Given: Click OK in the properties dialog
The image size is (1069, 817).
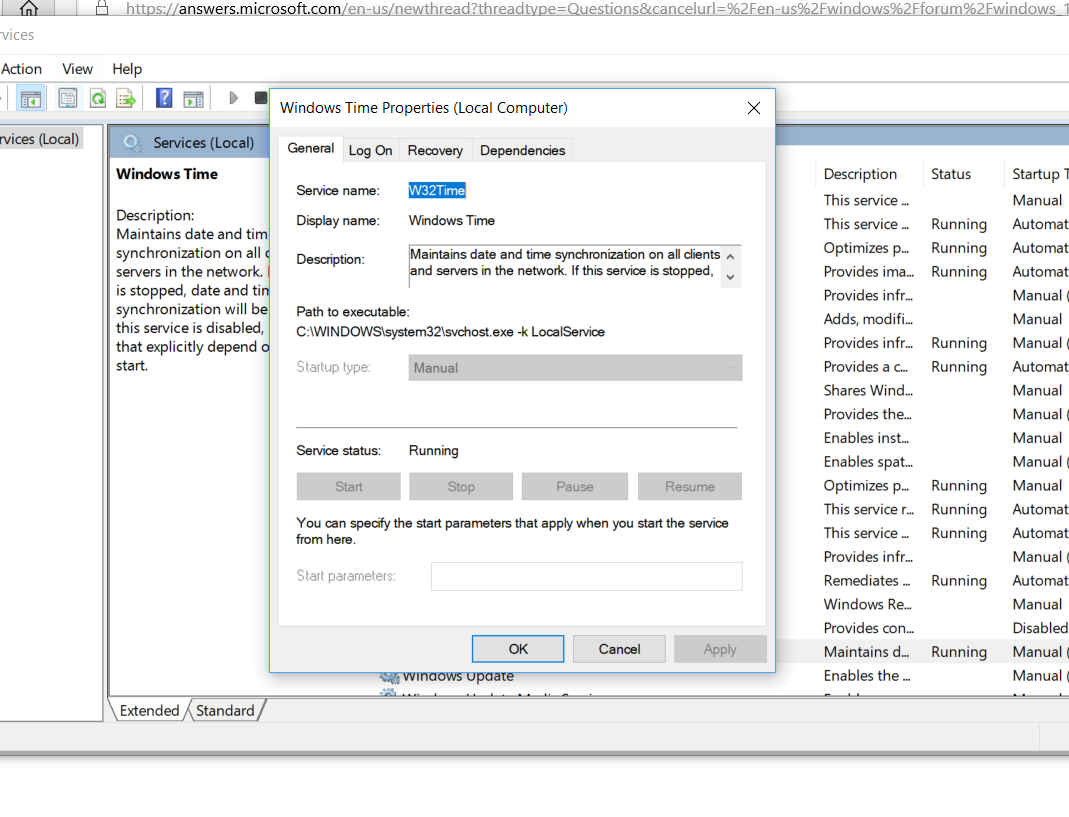Looking at the screenshot, I should (x=518, y=649).
